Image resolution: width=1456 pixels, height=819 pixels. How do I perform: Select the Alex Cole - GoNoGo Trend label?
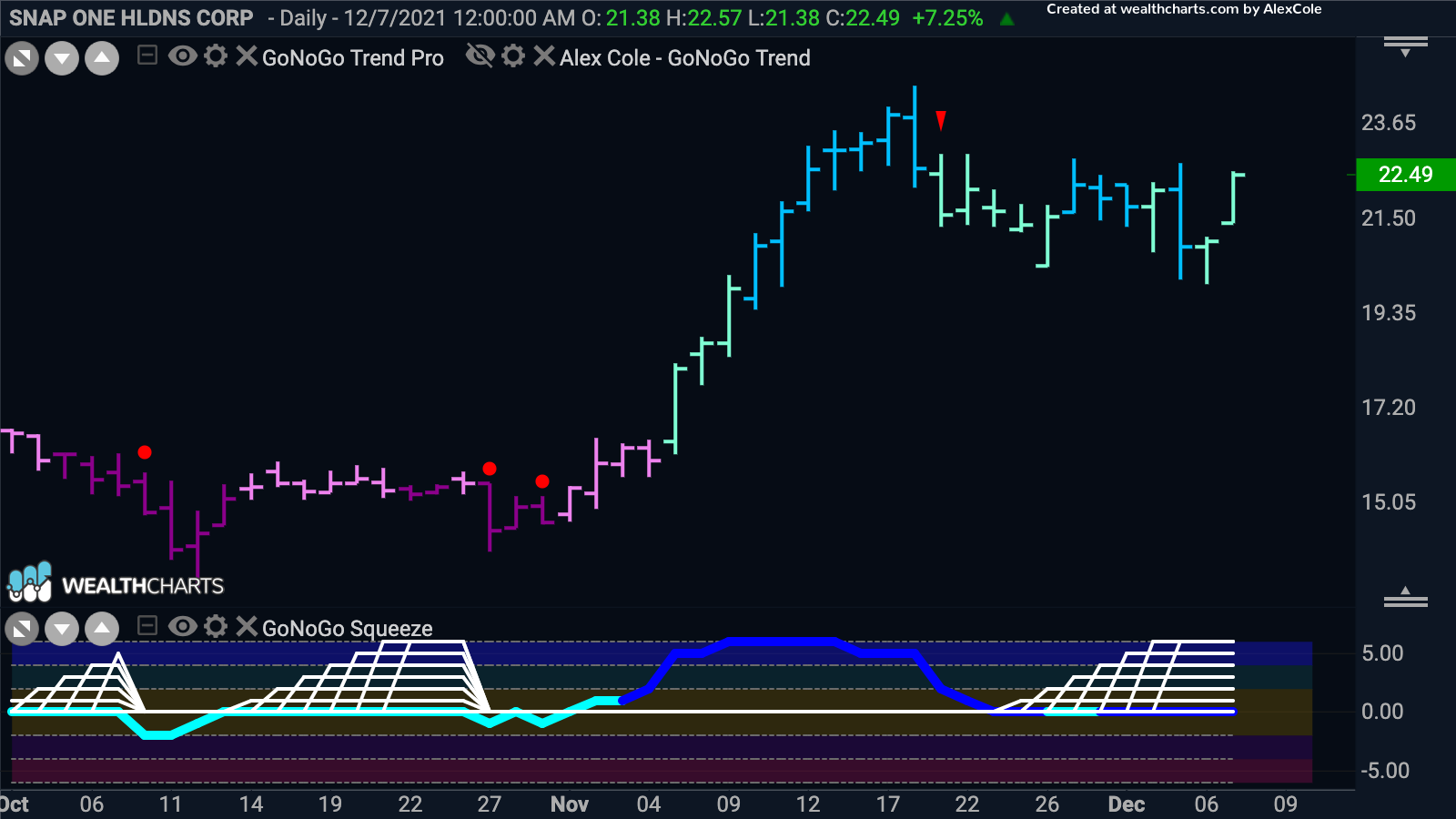(685, 58)
